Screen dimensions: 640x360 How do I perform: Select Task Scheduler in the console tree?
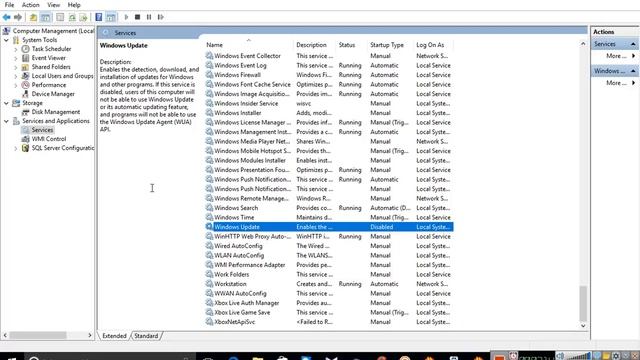pos(51,49)
